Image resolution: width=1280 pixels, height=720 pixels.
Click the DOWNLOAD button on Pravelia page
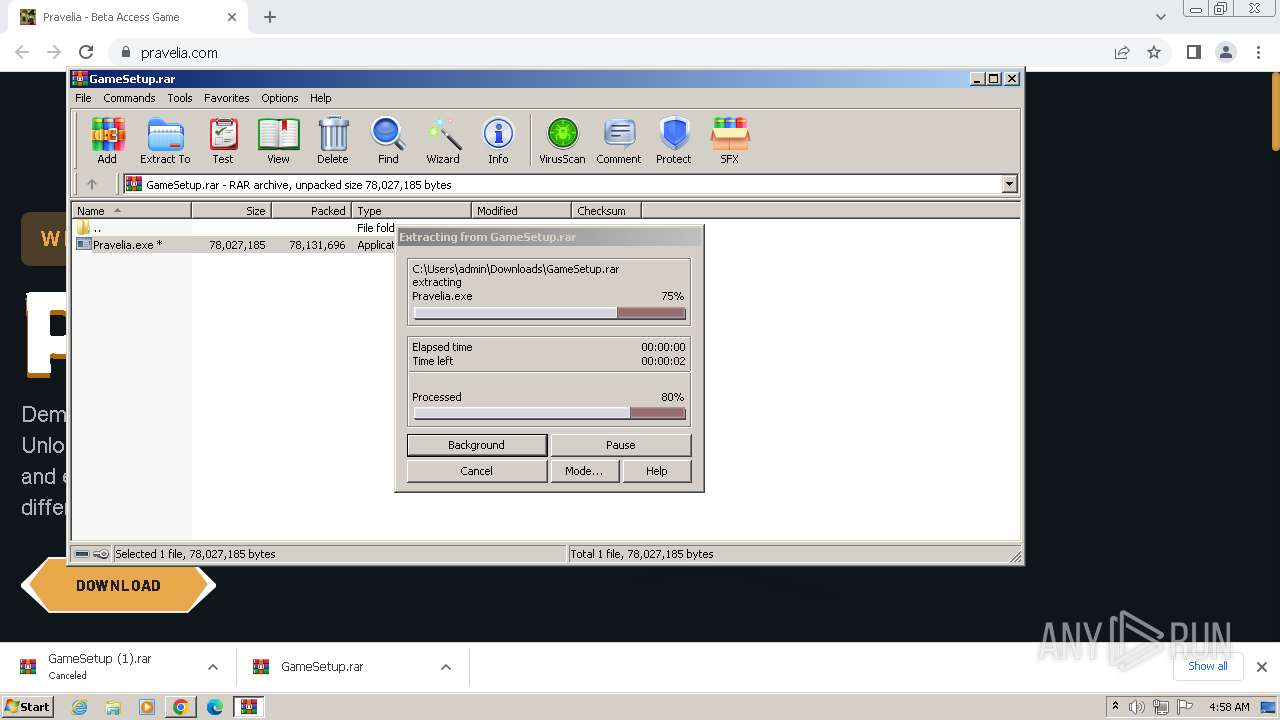click(118, 586)
